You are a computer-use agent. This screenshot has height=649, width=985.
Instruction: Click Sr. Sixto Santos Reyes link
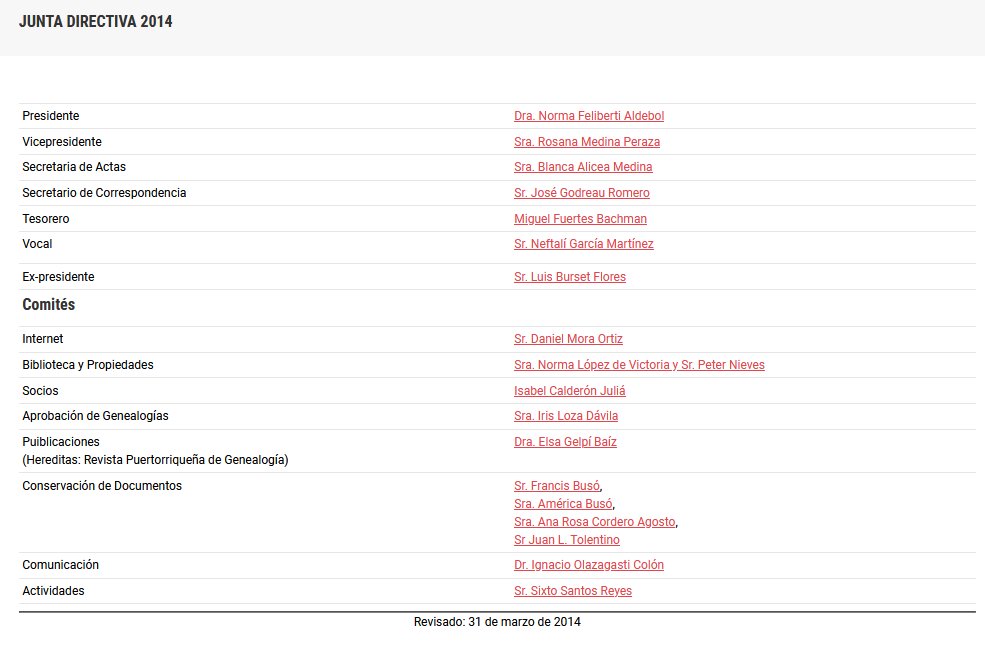(573, 591)
